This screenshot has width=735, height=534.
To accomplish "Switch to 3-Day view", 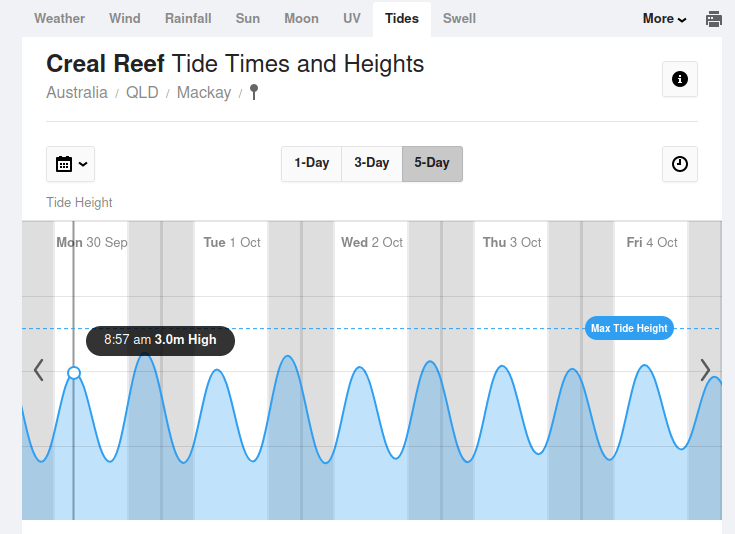I will tap(372, 163).
